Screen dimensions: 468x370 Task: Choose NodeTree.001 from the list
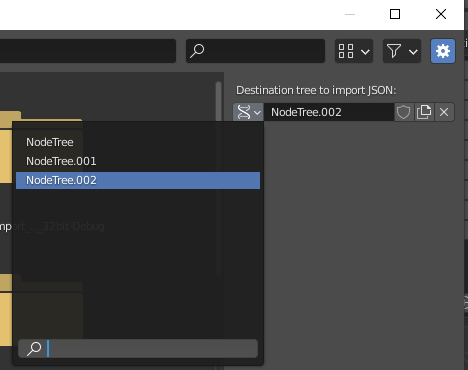click(x=138, y=161)
